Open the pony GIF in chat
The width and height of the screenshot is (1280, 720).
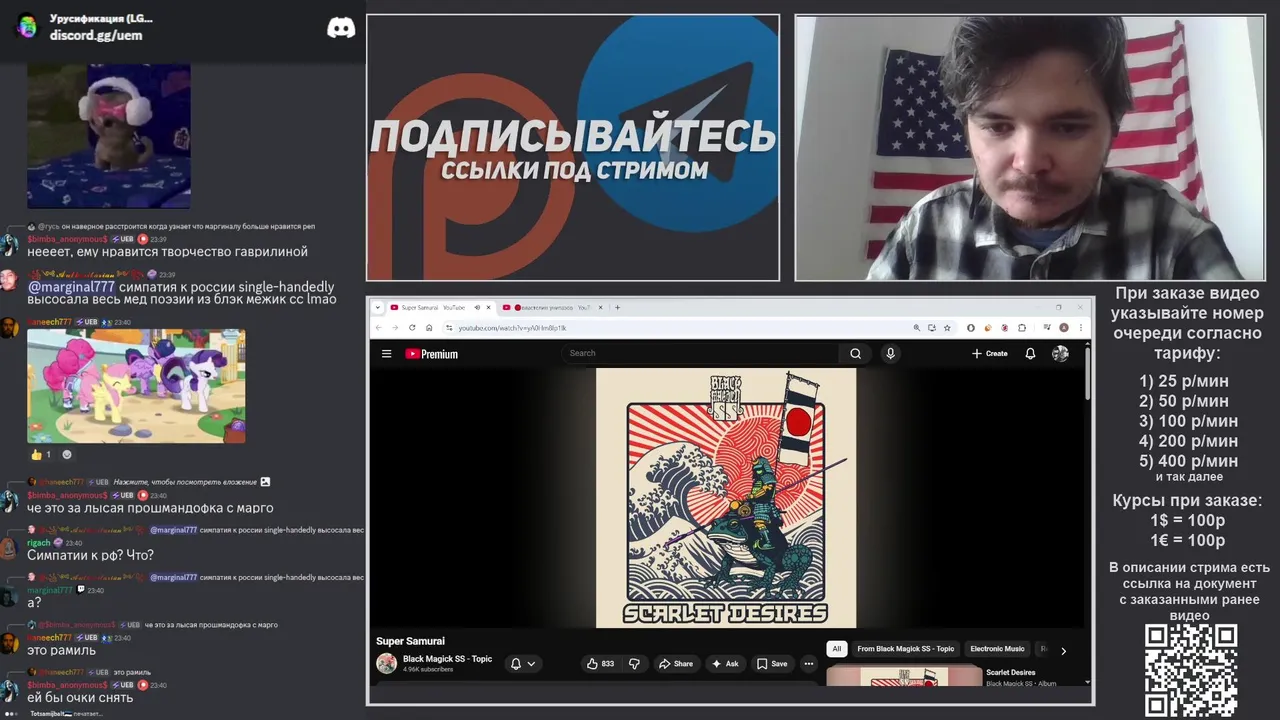tap(136, 386)
